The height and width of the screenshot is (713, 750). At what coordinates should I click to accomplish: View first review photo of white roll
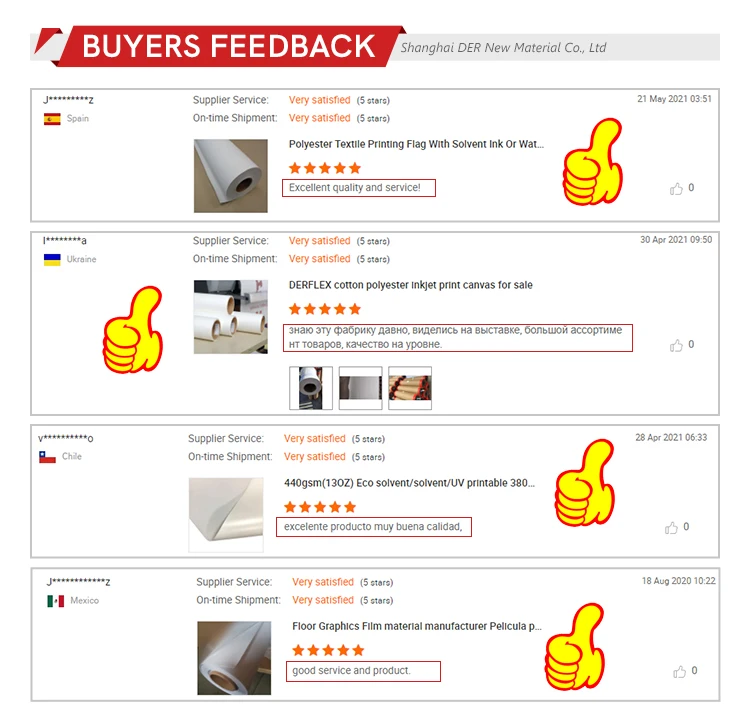(x=311, y=388)
